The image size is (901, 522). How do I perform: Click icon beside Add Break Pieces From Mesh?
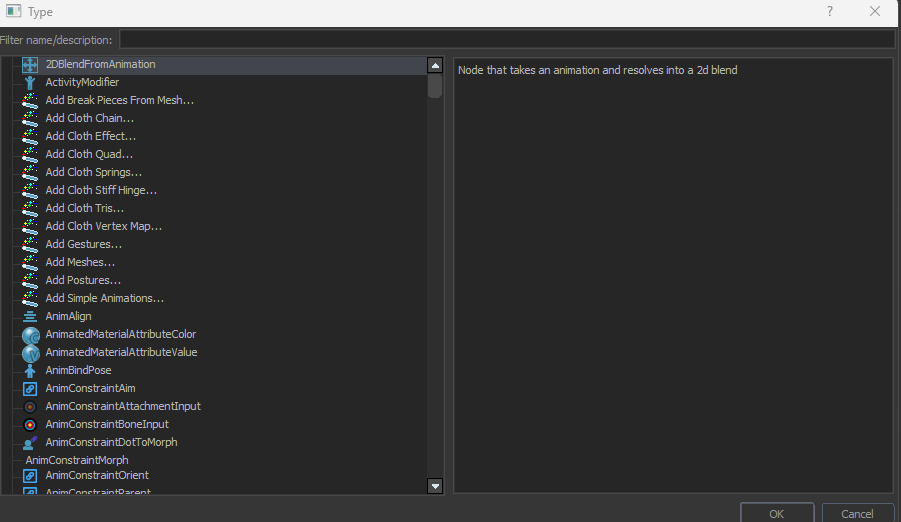30,100
